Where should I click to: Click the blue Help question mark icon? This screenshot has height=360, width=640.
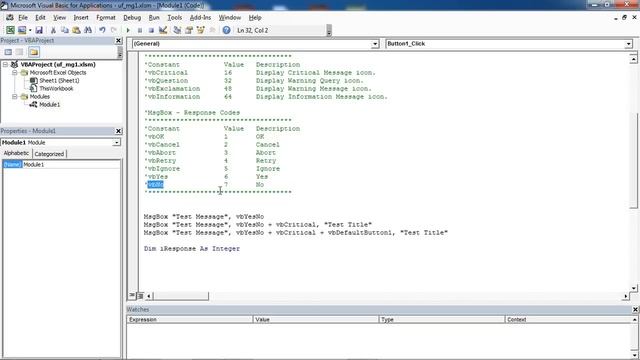pyautogui.click(x=227, y=30)
